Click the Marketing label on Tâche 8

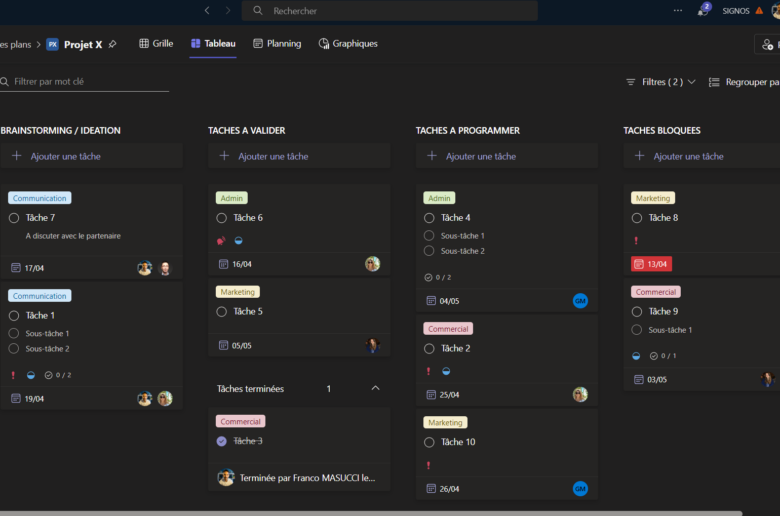pos(653,198)
